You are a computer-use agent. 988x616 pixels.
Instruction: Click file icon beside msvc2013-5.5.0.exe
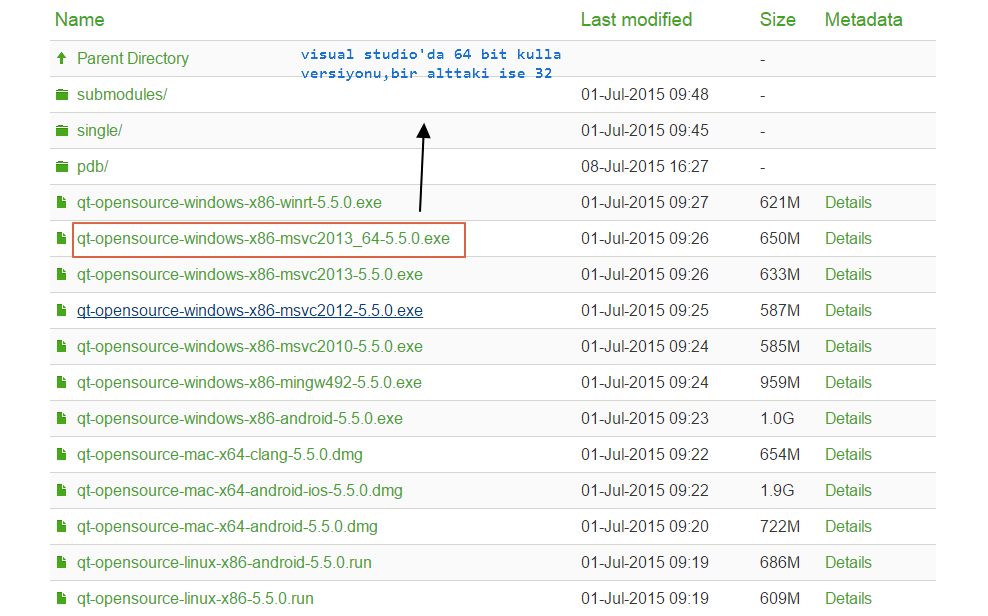[x=61, y=274]
